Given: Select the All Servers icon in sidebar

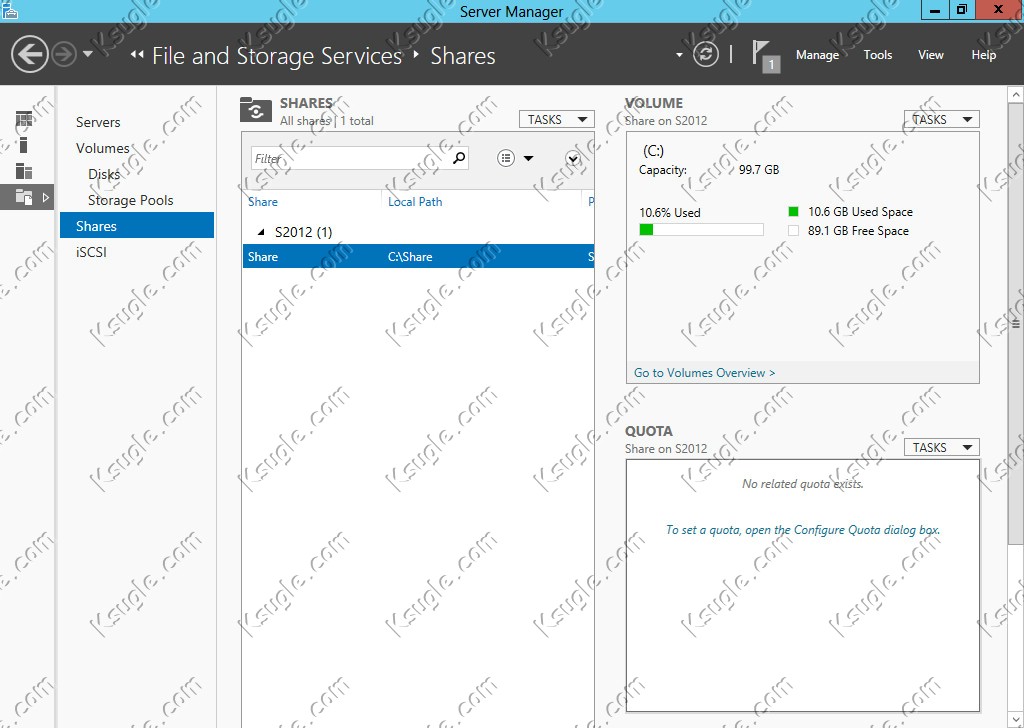Looking at the screenshot, I should click(24, 171).
